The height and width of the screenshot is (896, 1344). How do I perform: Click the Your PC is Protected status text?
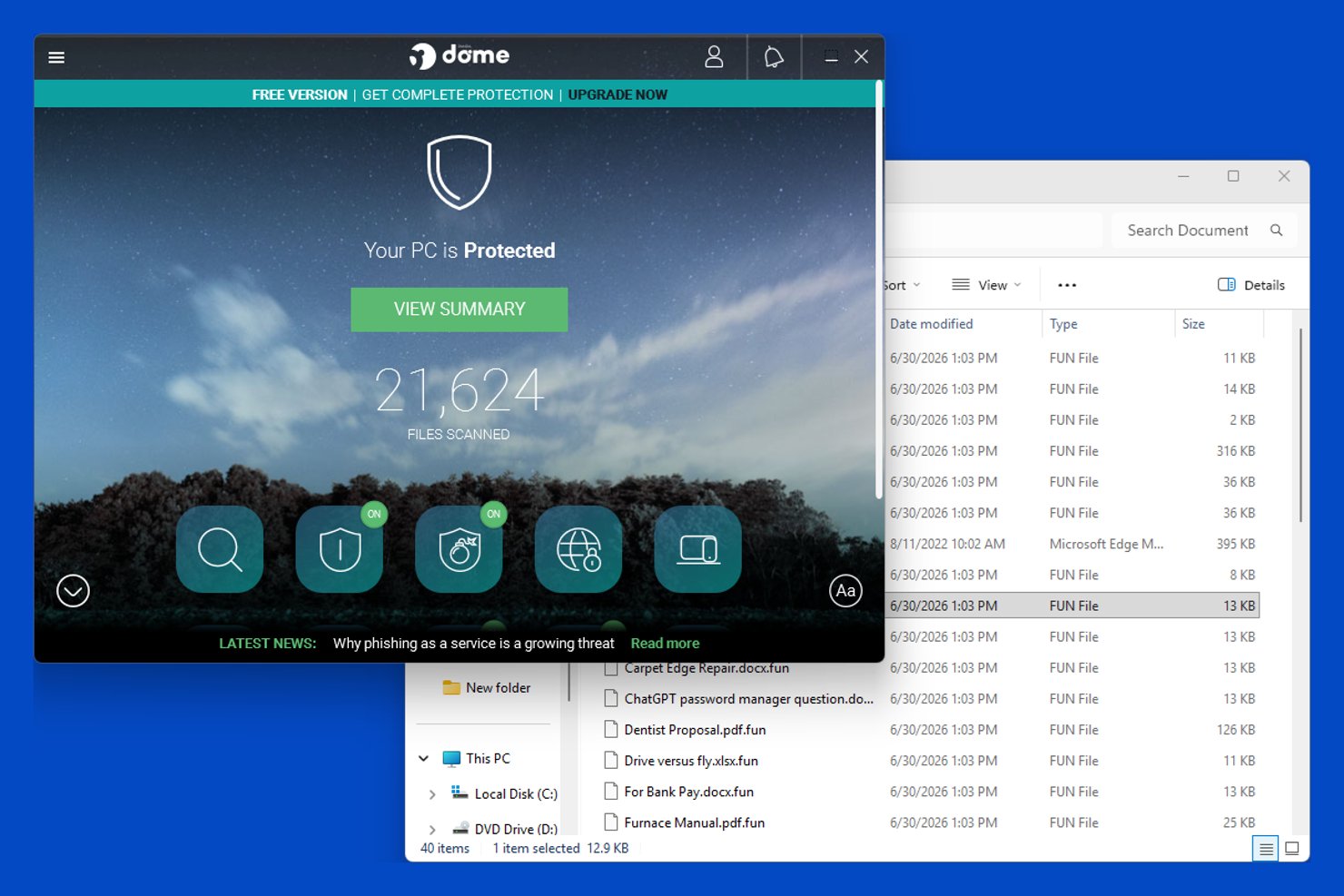(460, 251)
